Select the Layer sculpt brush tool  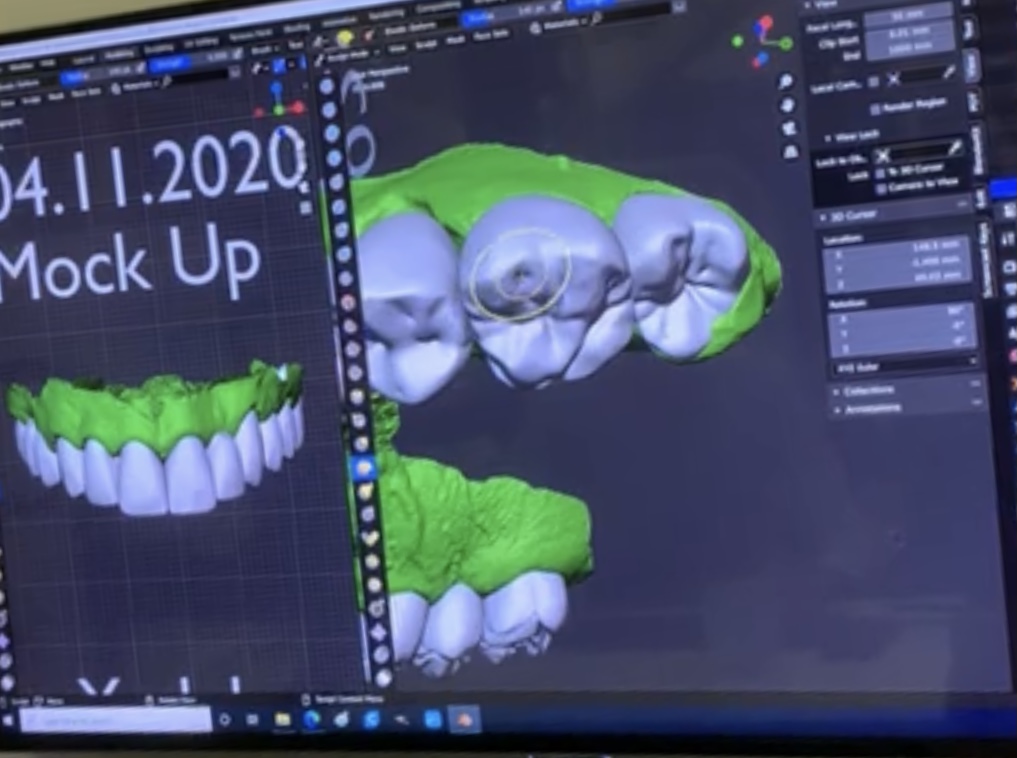pyautogui.click(x=339, y=207)
